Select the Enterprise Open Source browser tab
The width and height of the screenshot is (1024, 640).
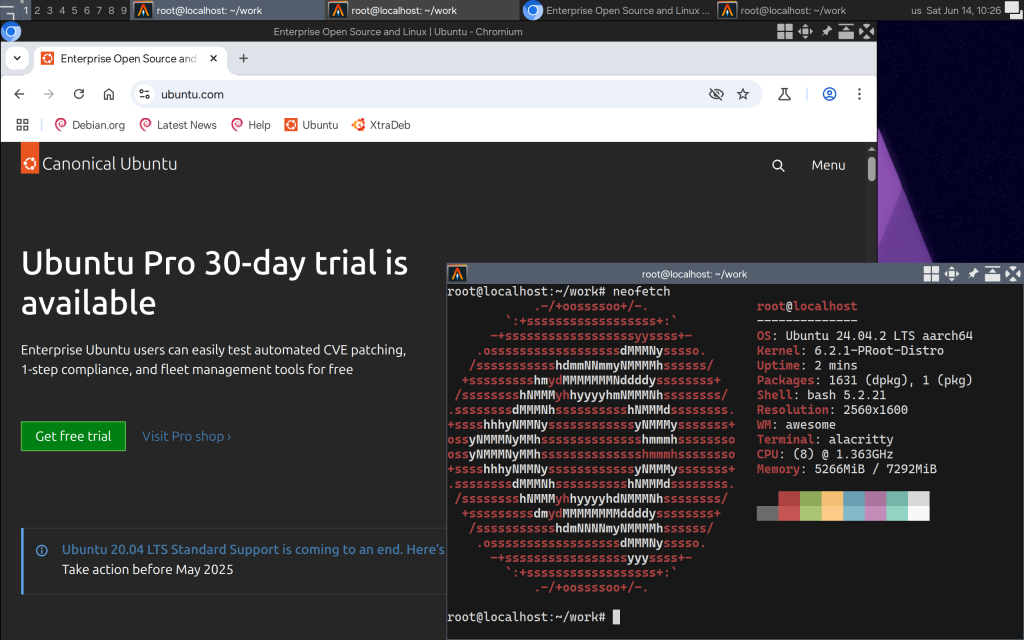[129, 58]
